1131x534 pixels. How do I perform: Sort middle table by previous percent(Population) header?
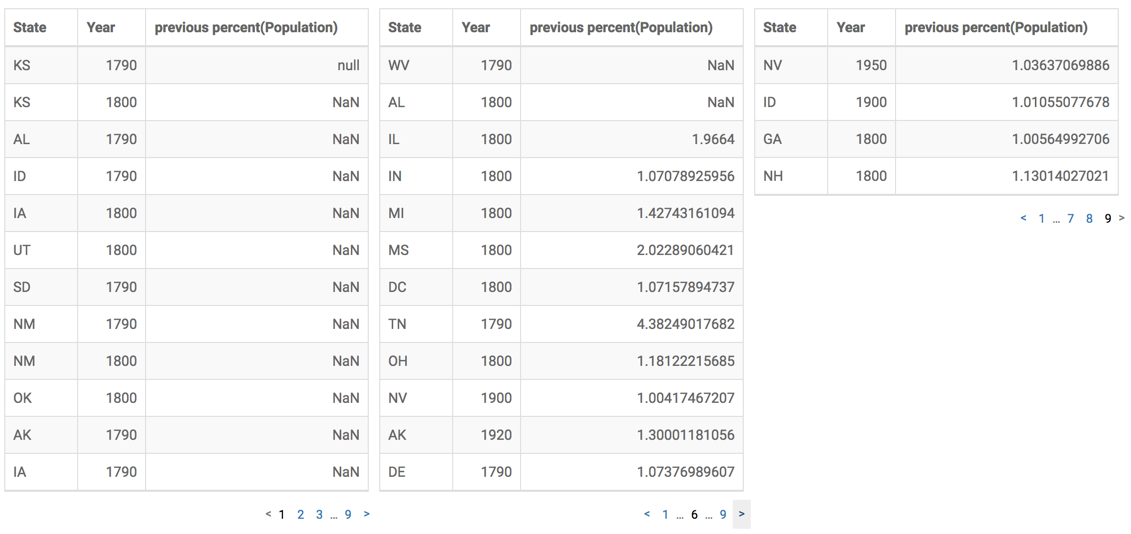621,27
